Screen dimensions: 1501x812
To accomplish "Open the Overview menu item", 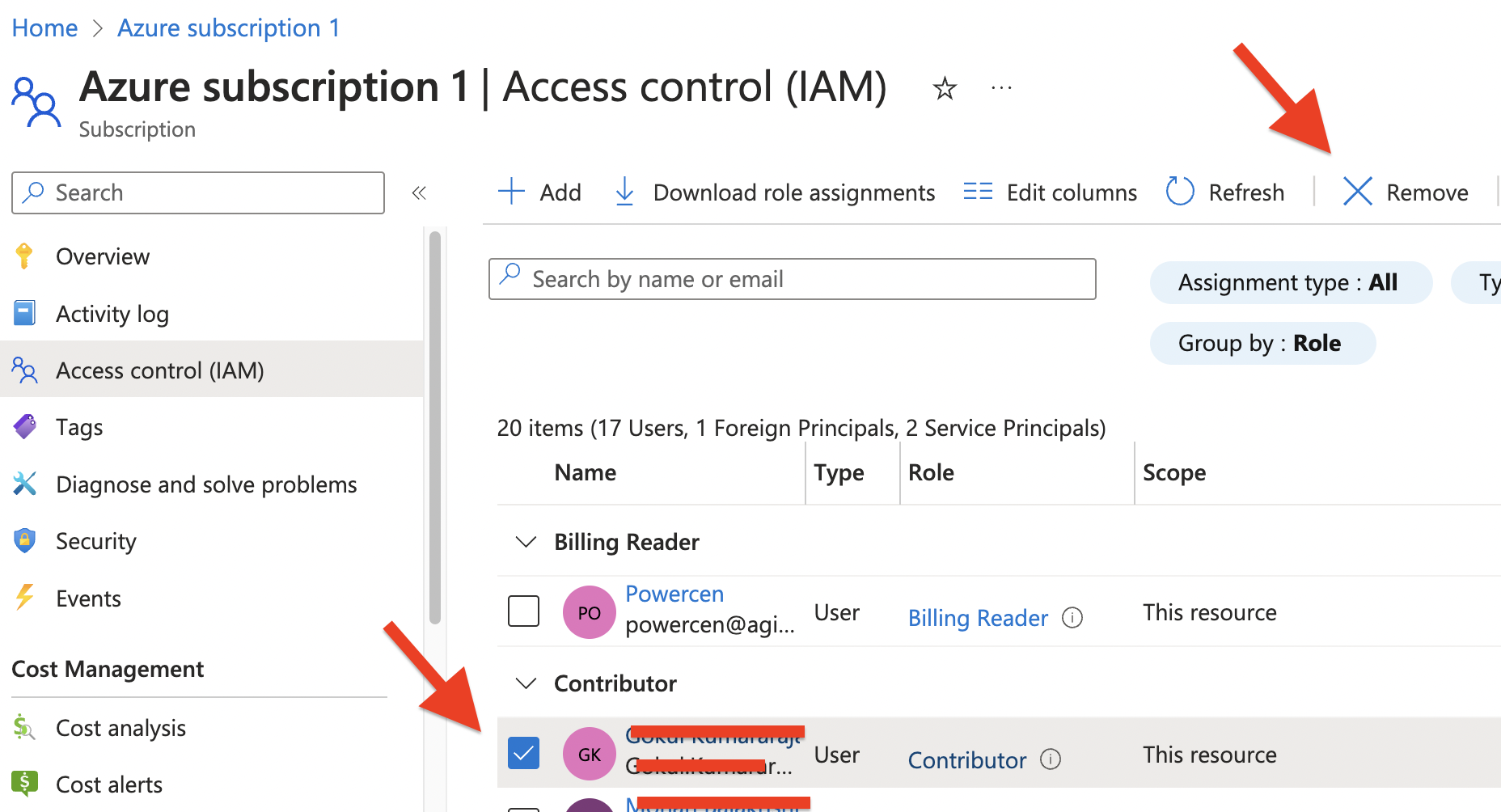I will [103, 256].
